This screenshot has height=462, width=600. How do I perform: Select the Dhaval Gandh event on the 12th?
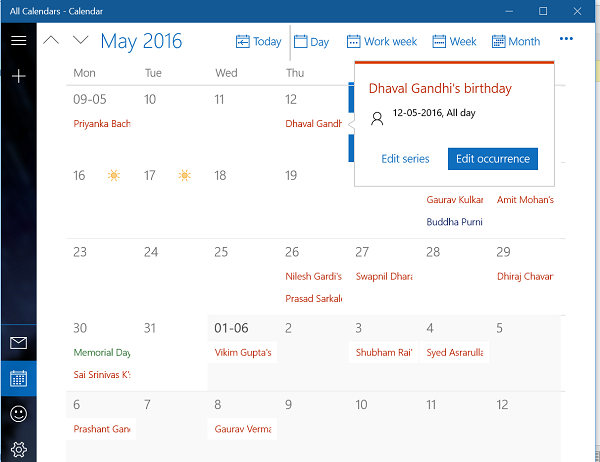pos(314,124)
